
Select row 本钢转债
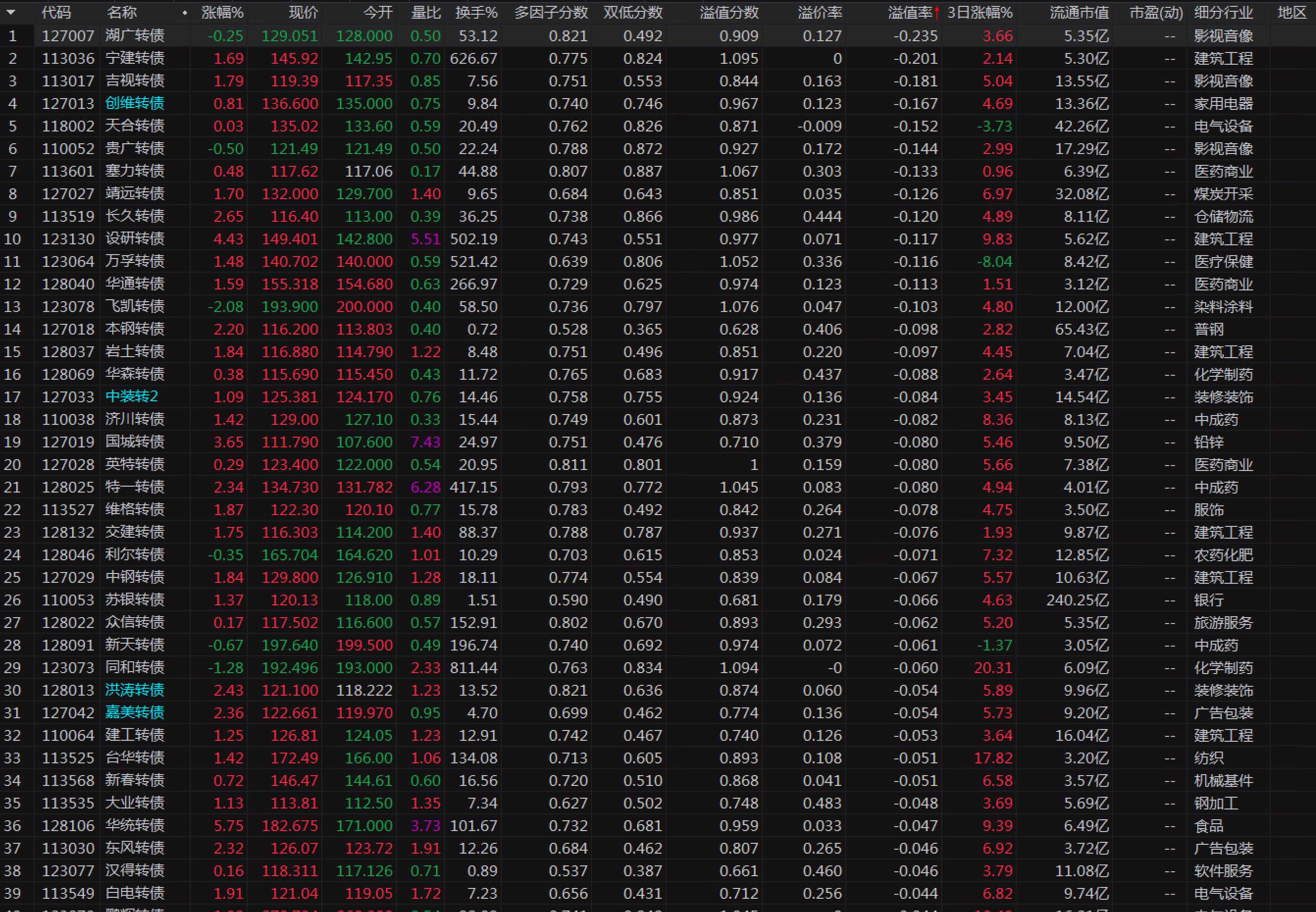click(x=658, y=329)
